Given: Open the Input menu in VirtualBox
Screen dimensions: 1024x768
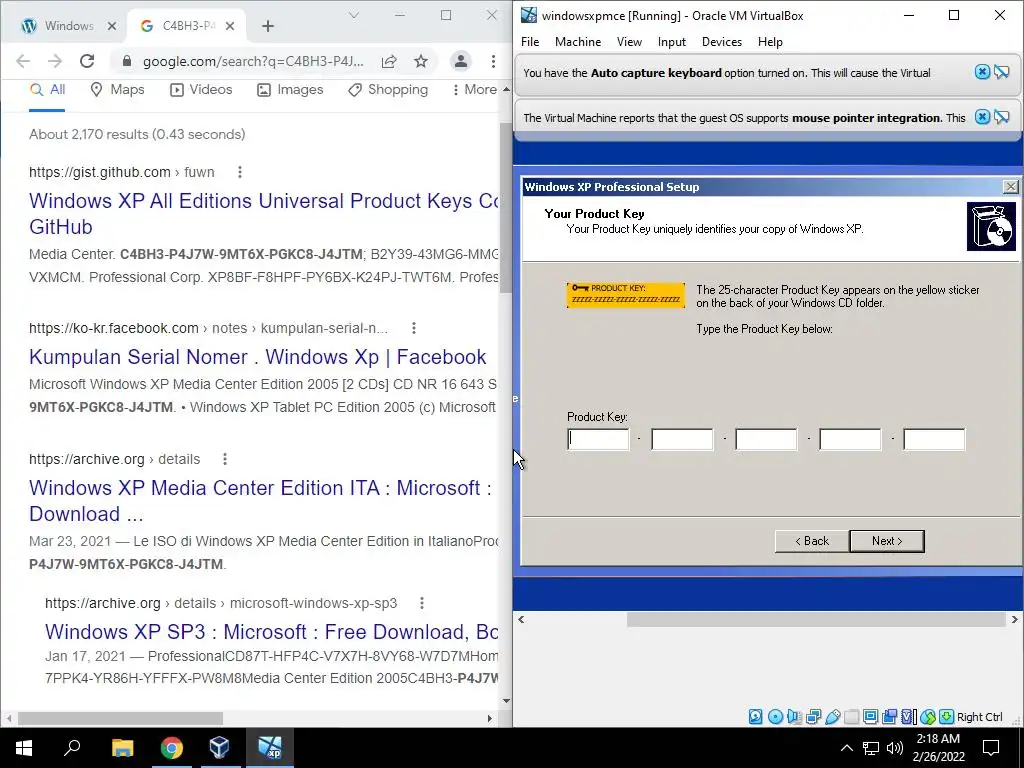Looking at the screenshot, I should [671, 42].
